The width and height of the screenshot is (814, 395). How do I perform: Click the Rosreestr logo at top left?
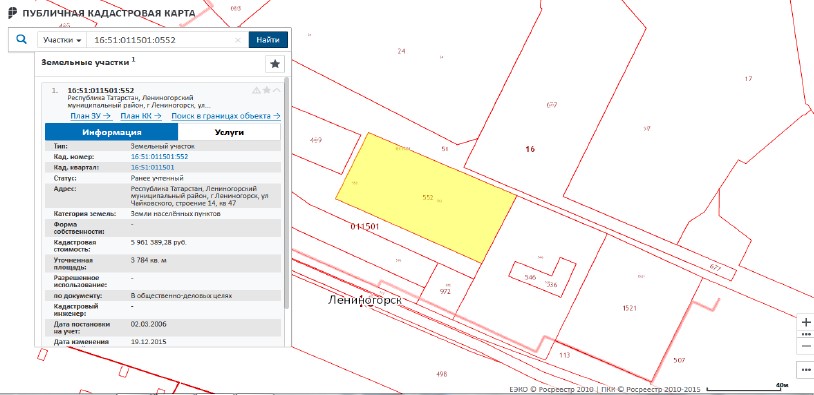[12, 13]
